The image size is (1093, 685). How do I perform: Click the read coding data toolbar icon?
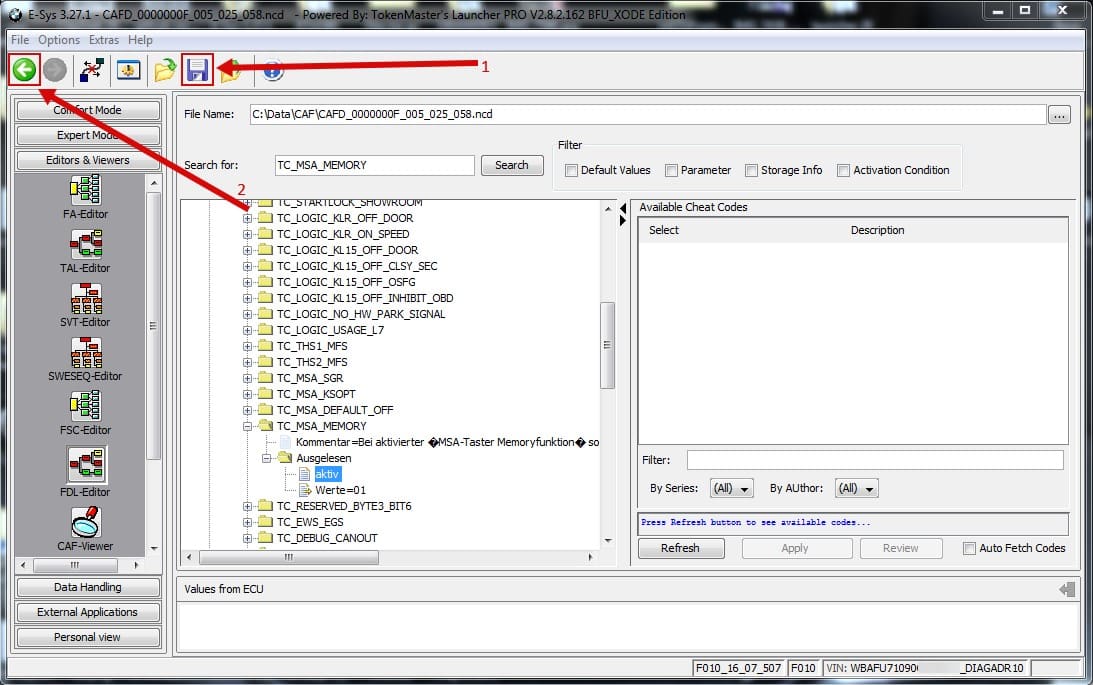click(128, 70)
